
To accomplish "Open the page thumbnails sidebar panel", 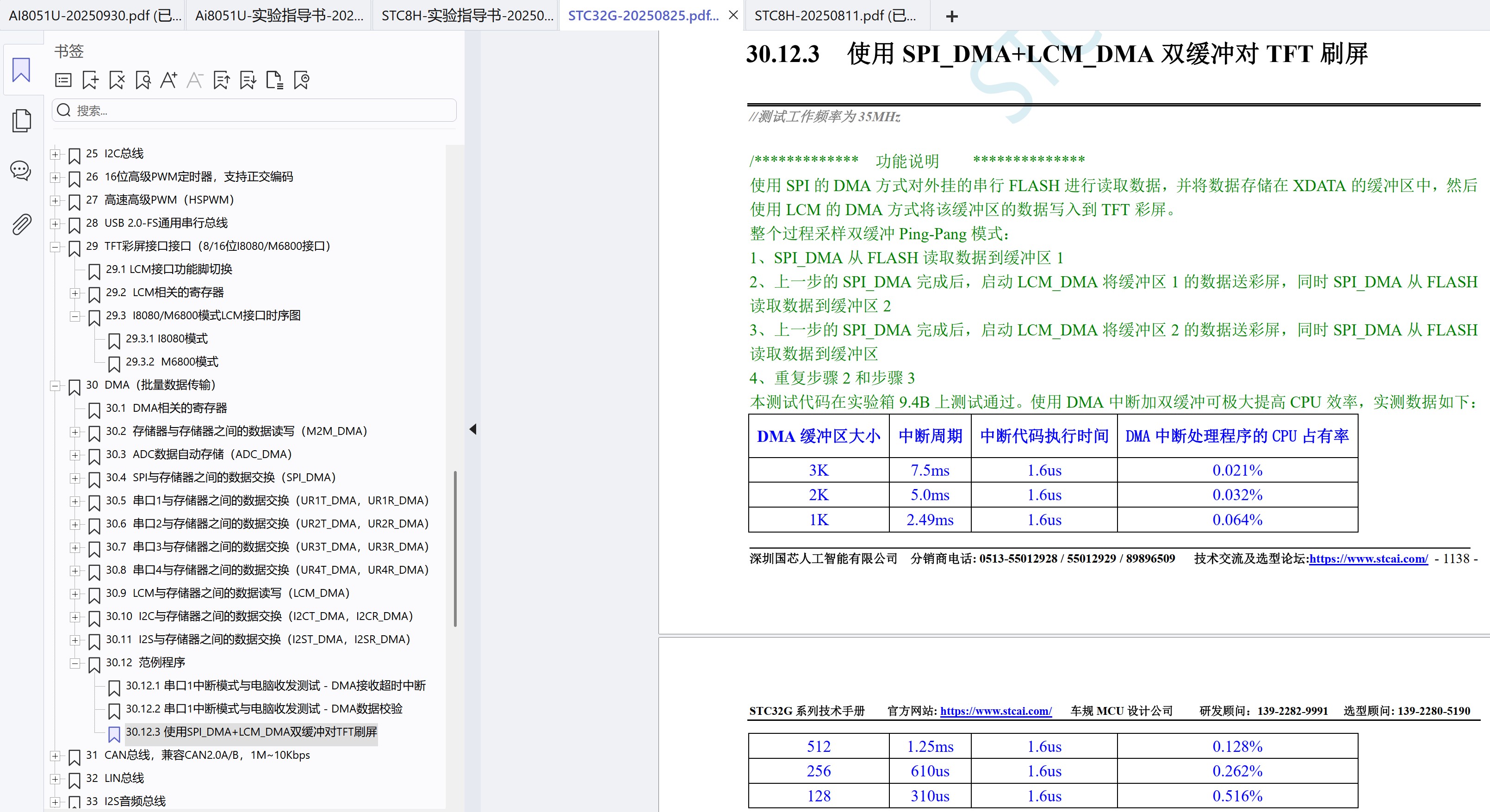I will tap(21, 120).
